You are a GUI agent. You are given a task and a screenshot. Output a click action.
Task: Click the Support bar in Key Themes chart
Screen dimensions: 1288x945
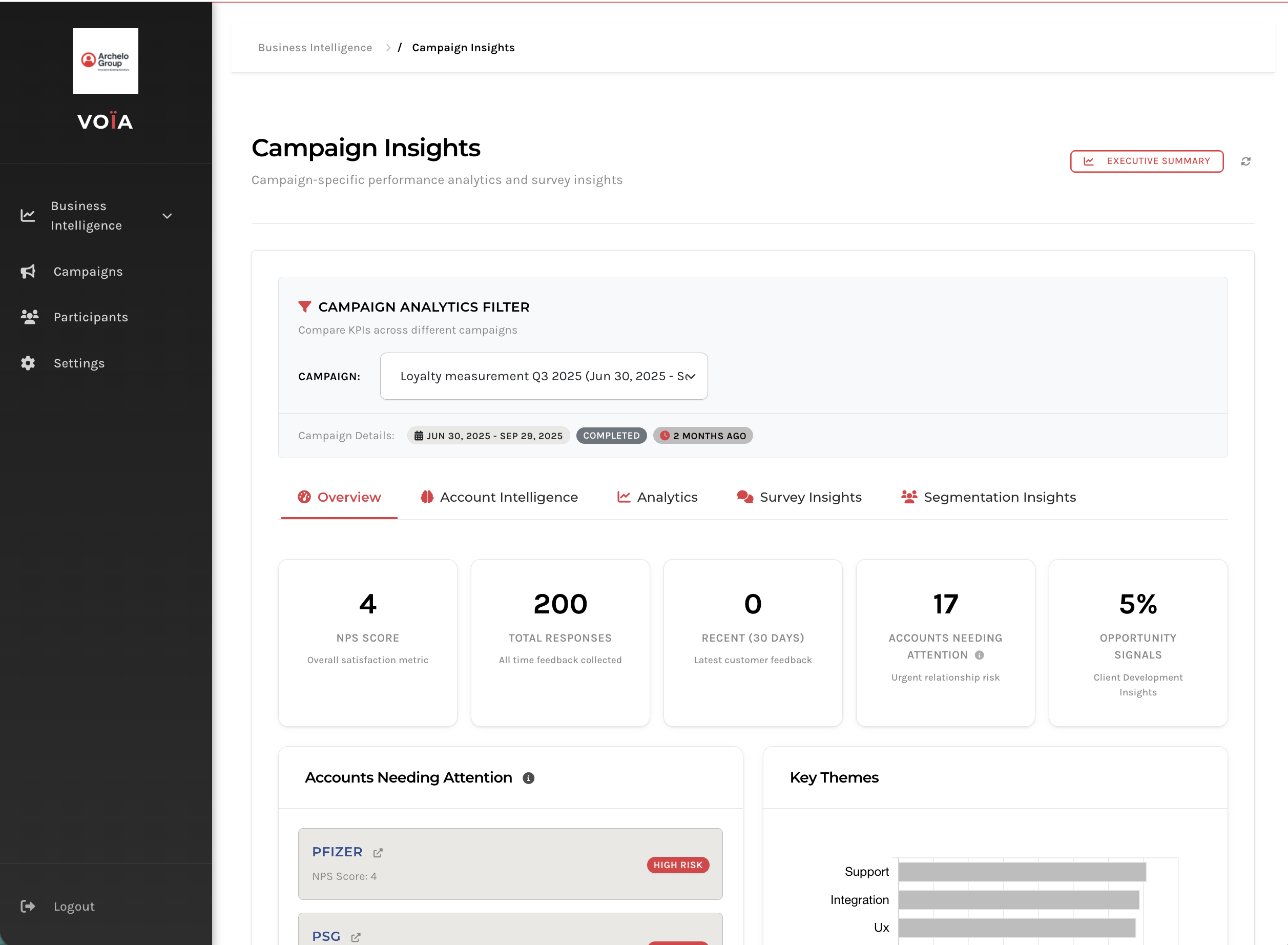click(x=1022, y=872)
